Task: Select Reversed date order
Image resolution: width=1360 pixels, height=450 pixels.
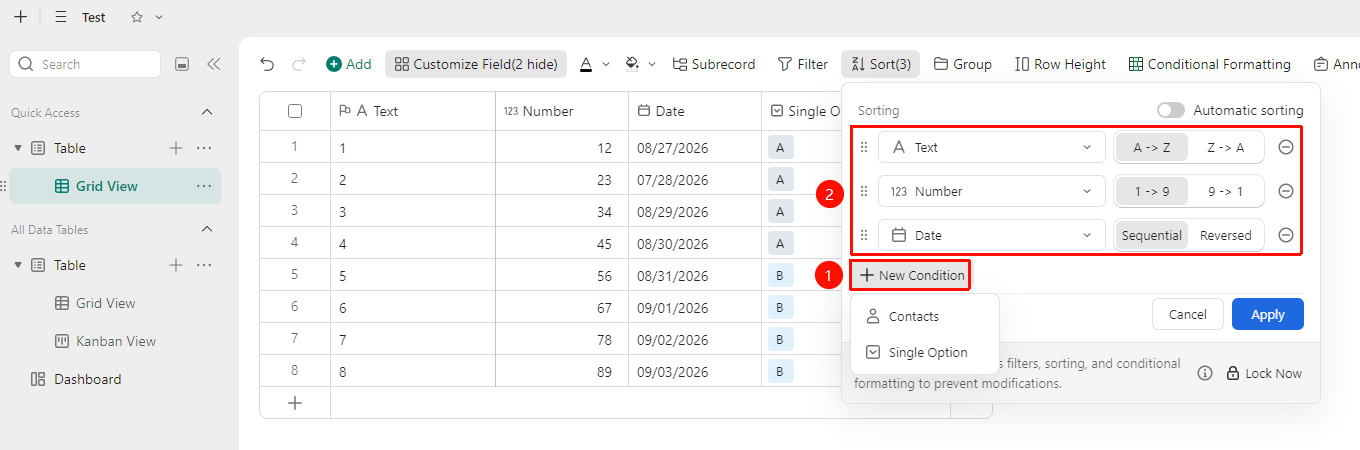Action: click(1226, 235)
